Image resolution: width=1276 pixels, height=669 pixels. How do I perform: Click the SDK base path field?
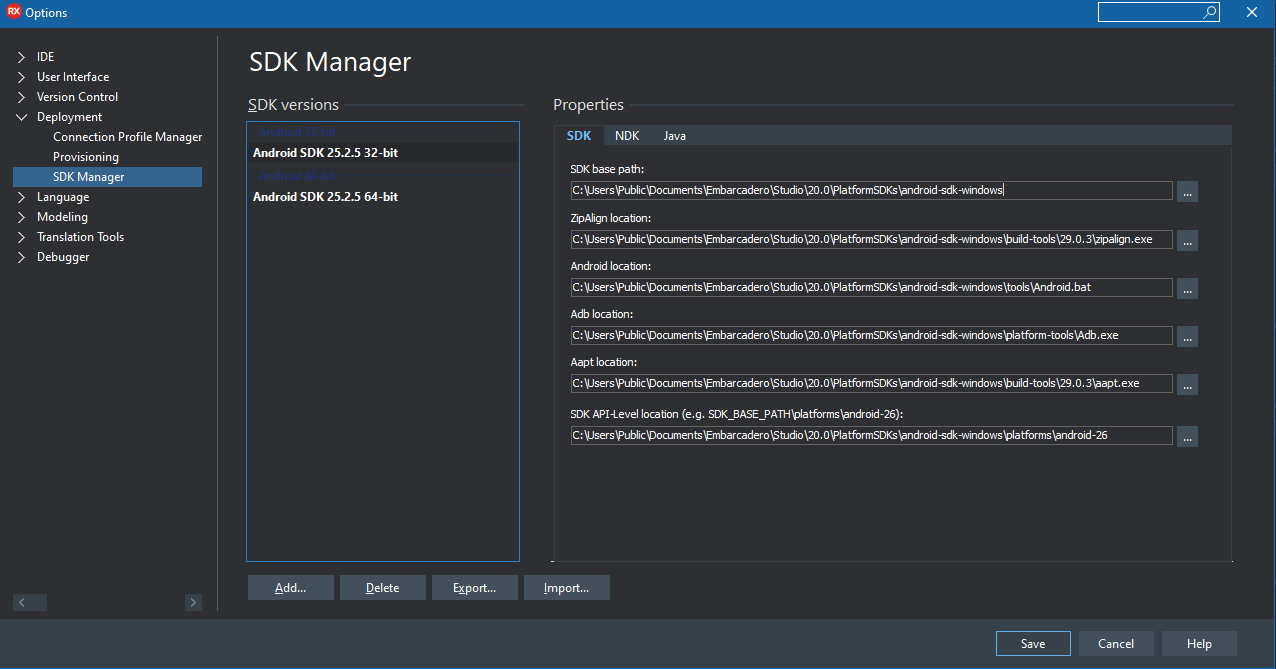pos(871,190)
